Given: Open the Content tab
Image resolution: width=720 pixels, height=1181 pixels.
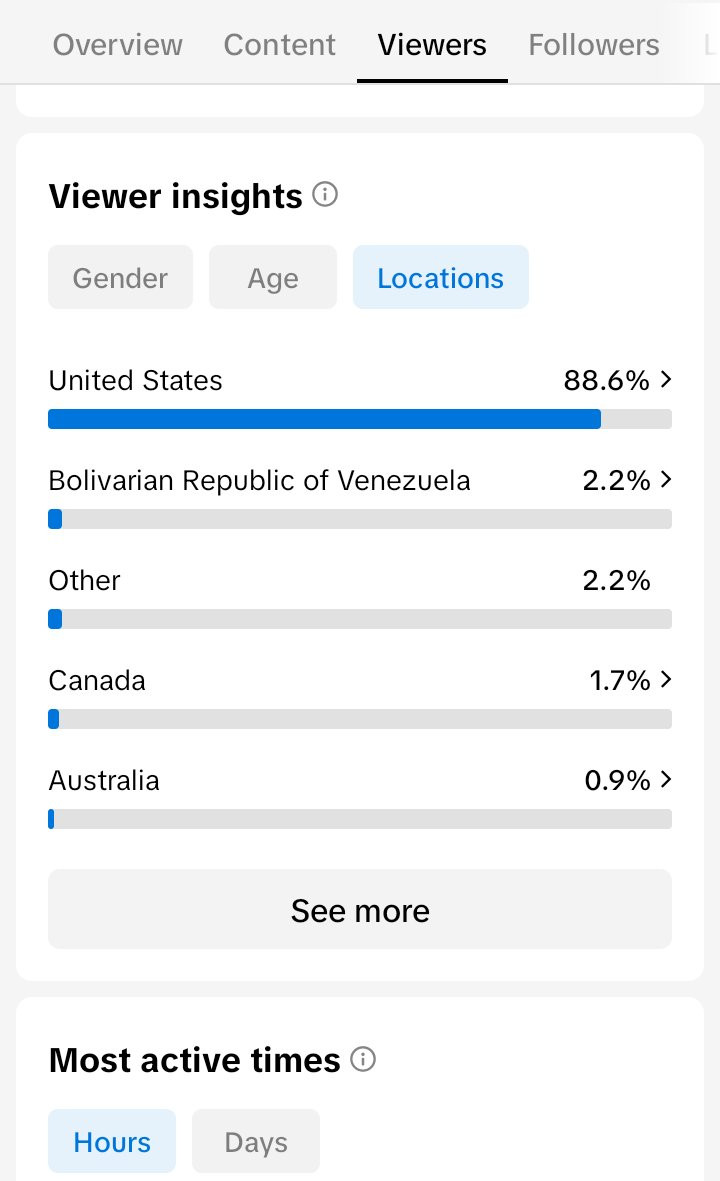Looking at the screenshot, I should click(x=279, y=45).
